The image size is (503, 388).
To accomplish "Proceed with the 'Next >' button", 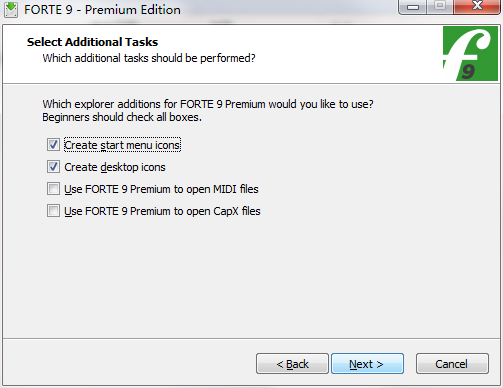I will pyautogui.click(x=367, y=364).
